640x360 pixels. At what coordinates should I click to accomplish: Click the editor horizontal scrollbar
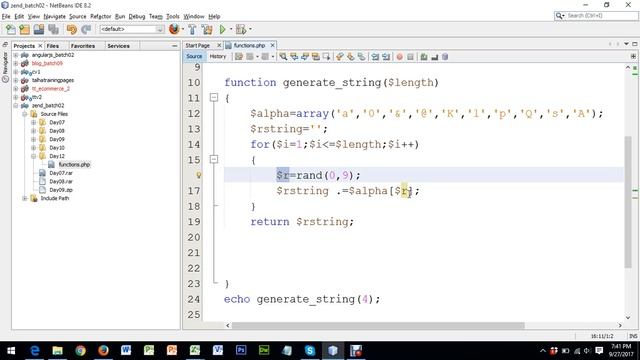(x=378, y=325)
